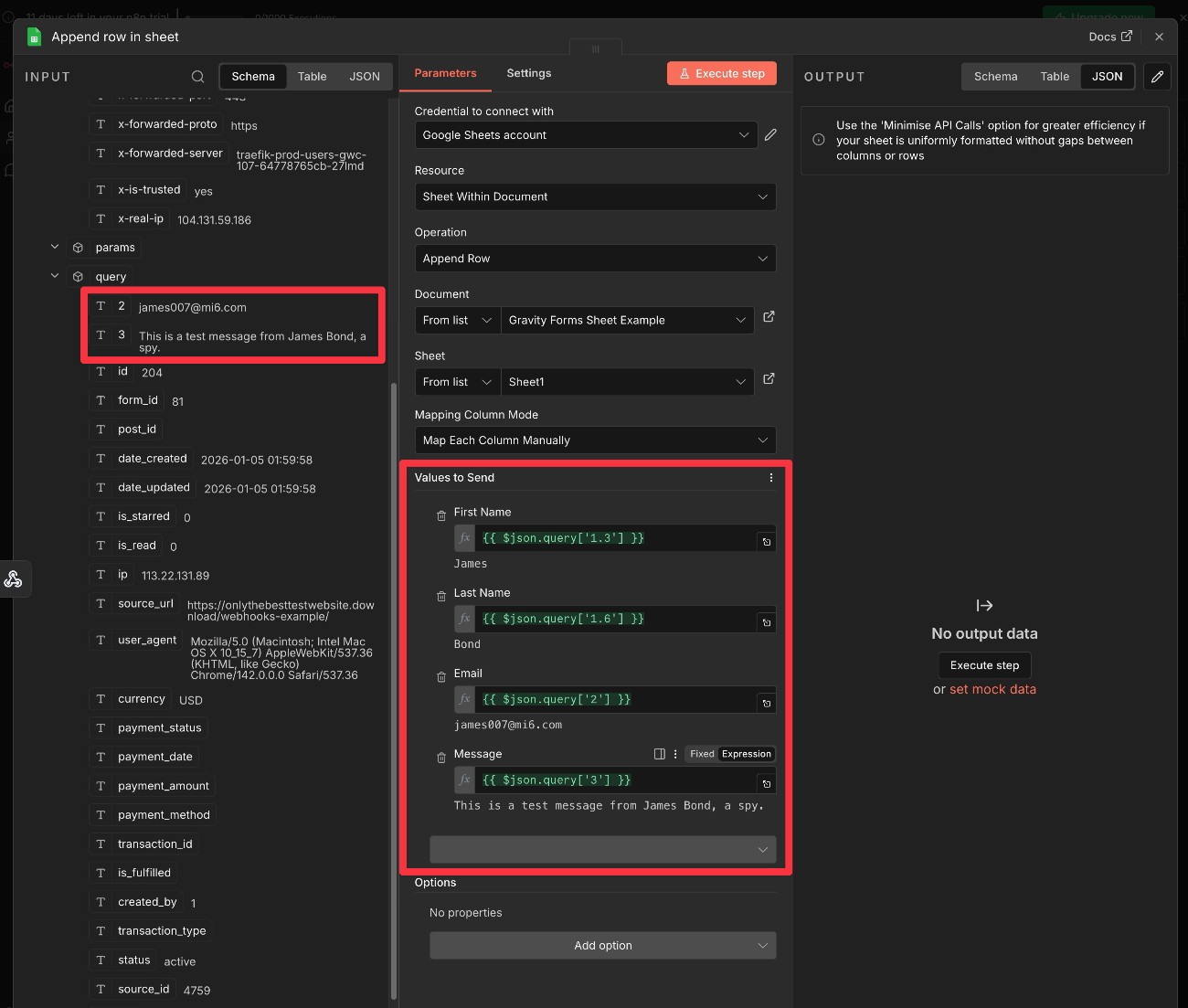Image resolution: width=1188 pixels, height=1008 pixels.
Task: Toggle the inline editor icon beside Message label
Action: coord(659,754)
